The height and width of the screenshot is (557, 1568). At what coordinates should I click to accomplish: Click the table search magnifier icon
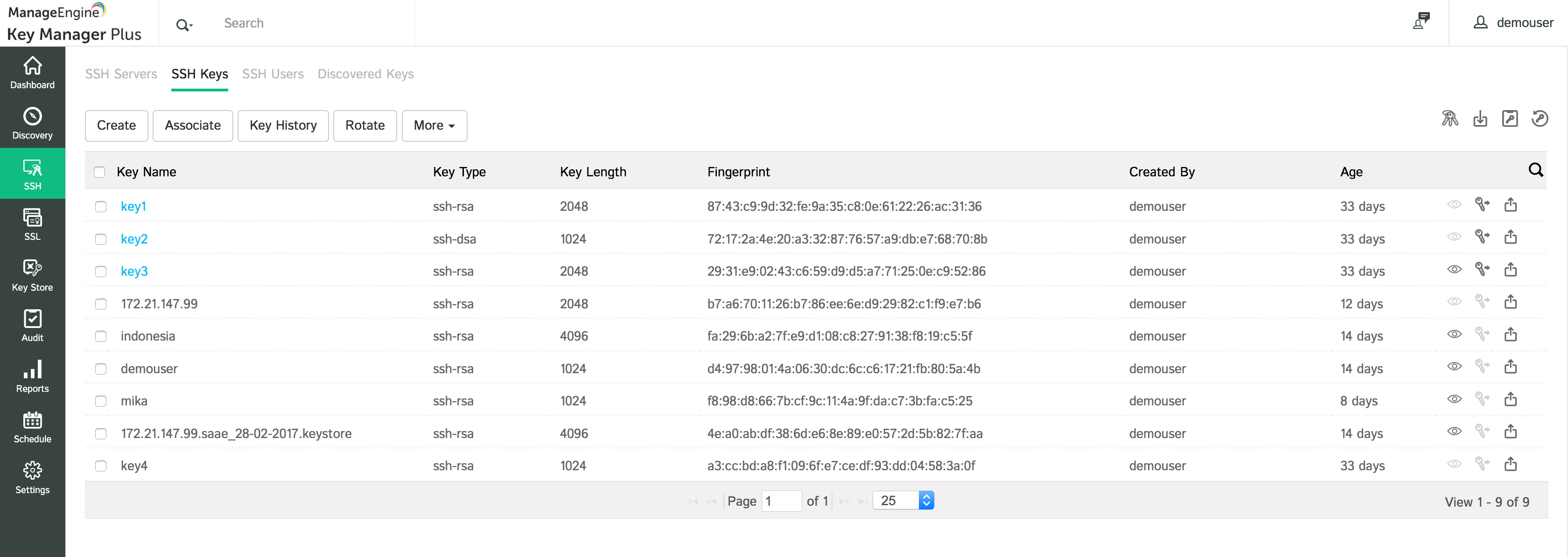point(1535,170)
